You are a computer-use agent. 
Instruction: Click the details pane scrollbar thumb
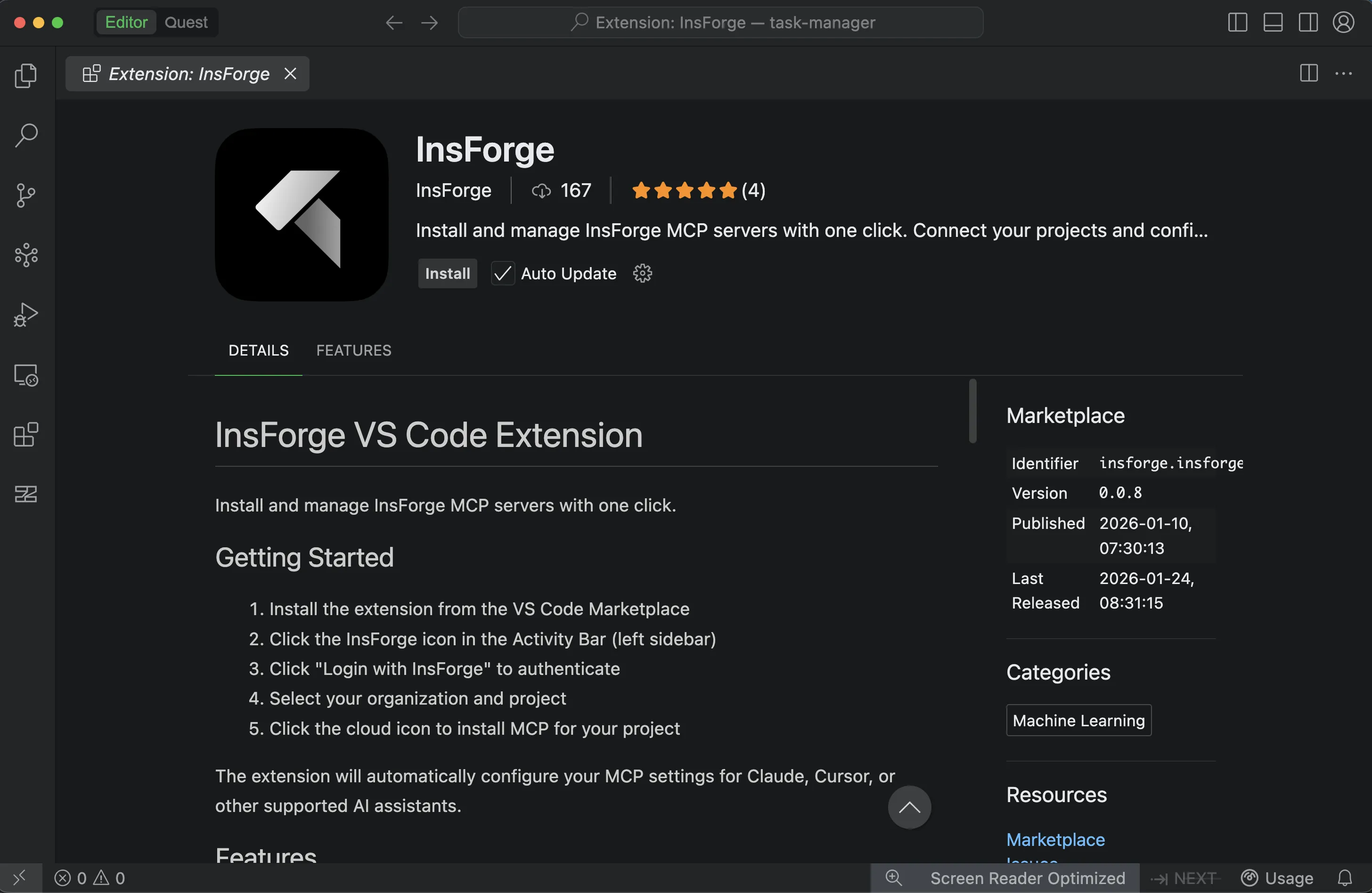(x=972, y=411)
